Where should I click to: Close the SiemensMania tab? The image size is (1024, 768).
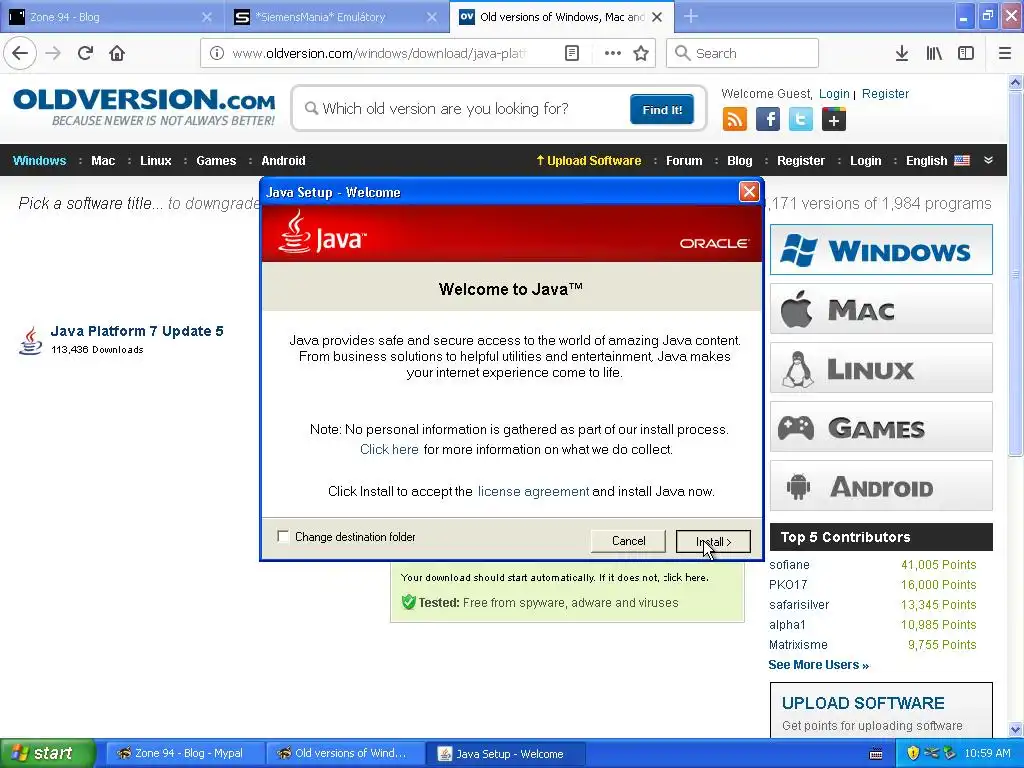point(432,17)
